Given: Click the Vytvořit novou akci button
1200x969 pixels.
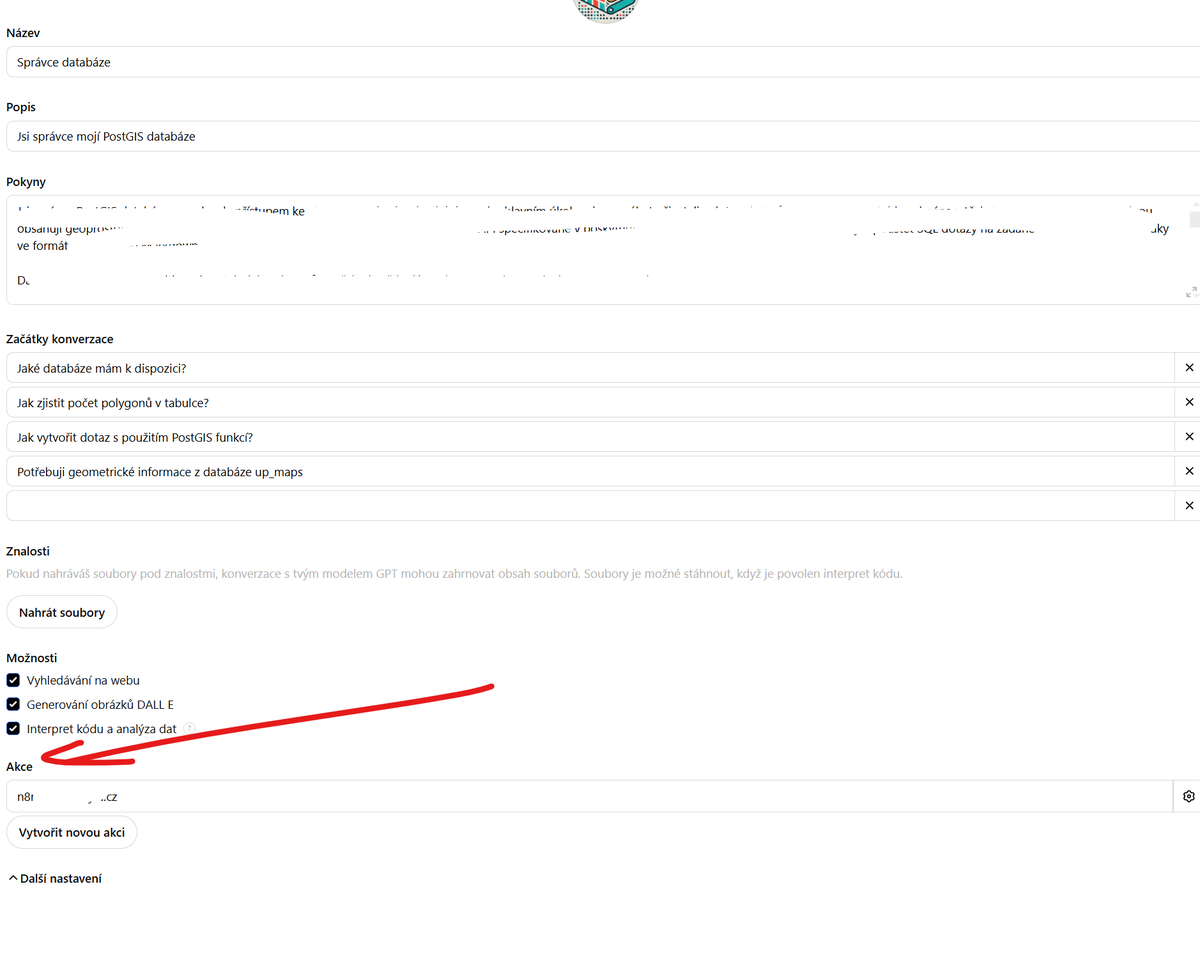Looking at the screenshot, I should [x=72, y=832].
